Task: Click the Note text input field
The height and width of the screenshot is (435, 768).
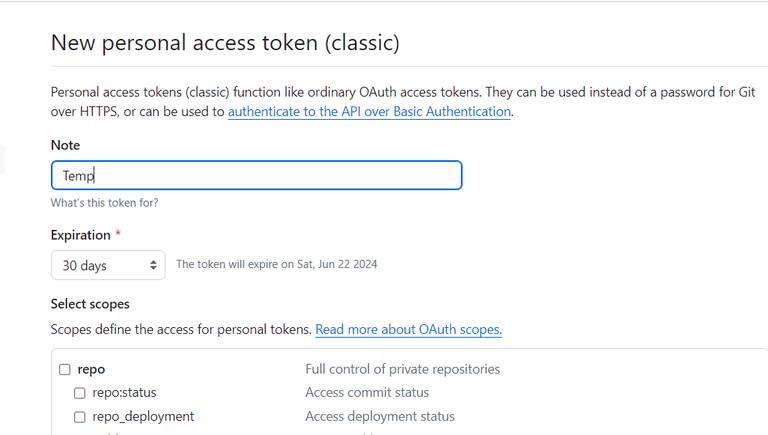Action: [256, 175]
